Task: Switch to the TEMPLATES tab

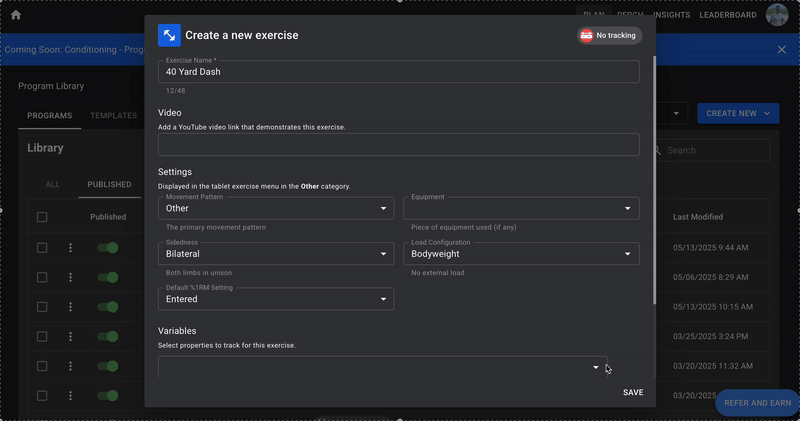Action: click(x=114, y=116)
